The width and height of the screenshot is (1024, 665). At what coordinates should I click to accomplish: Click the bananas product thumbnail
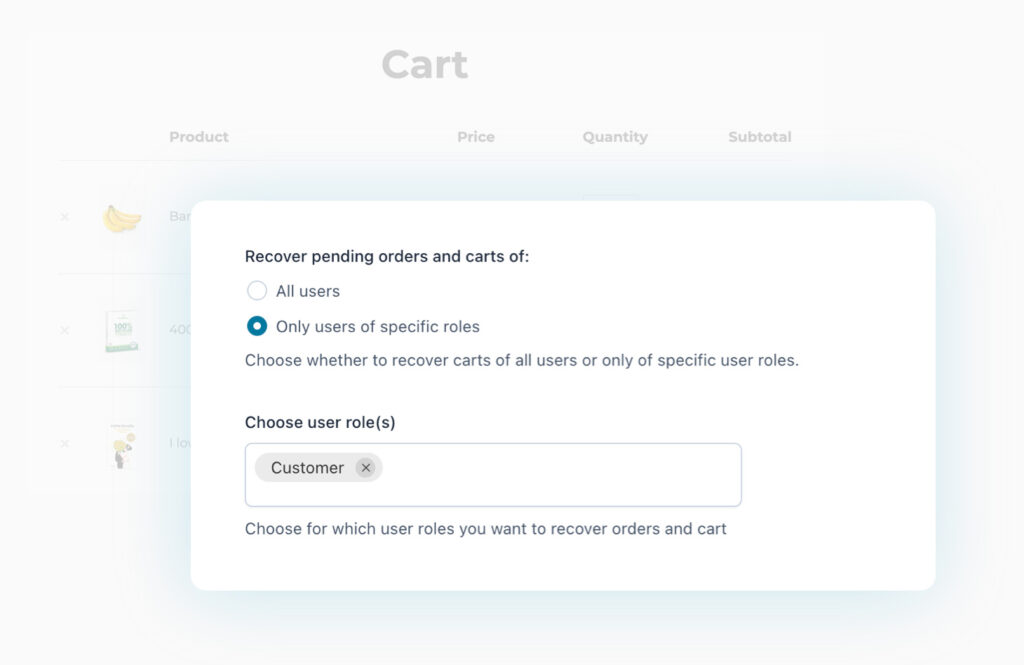pos(121,216)
